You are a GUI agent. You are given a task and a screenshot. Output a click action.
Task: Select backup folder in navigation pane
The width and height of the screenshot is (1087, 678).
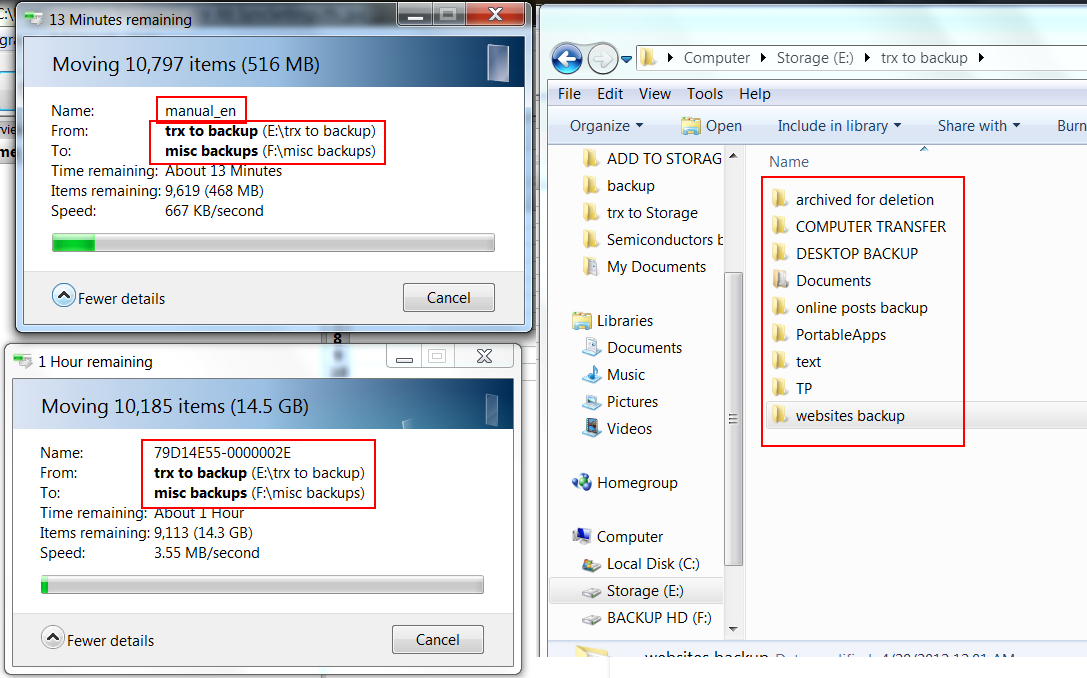tap(619, 186)
